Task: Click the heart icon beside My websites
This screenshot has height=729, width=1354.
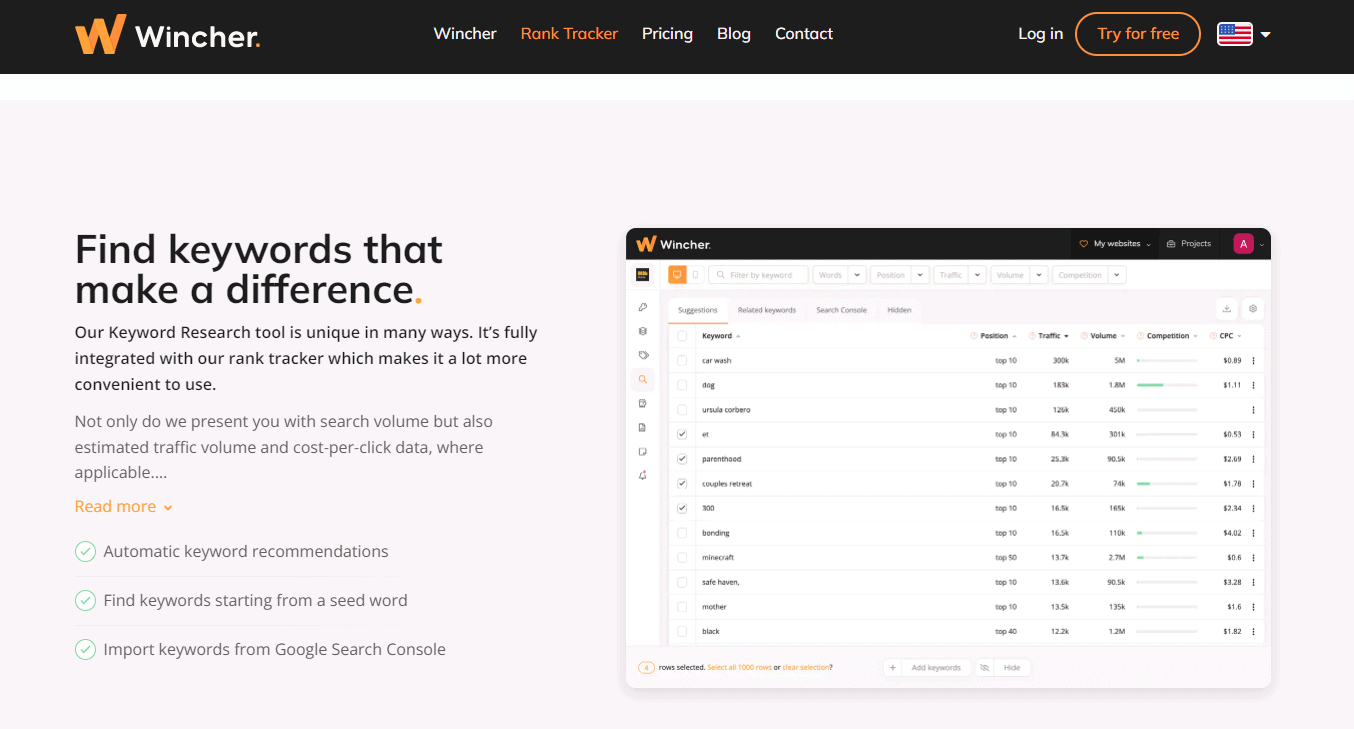Action: coord(1084,244)
